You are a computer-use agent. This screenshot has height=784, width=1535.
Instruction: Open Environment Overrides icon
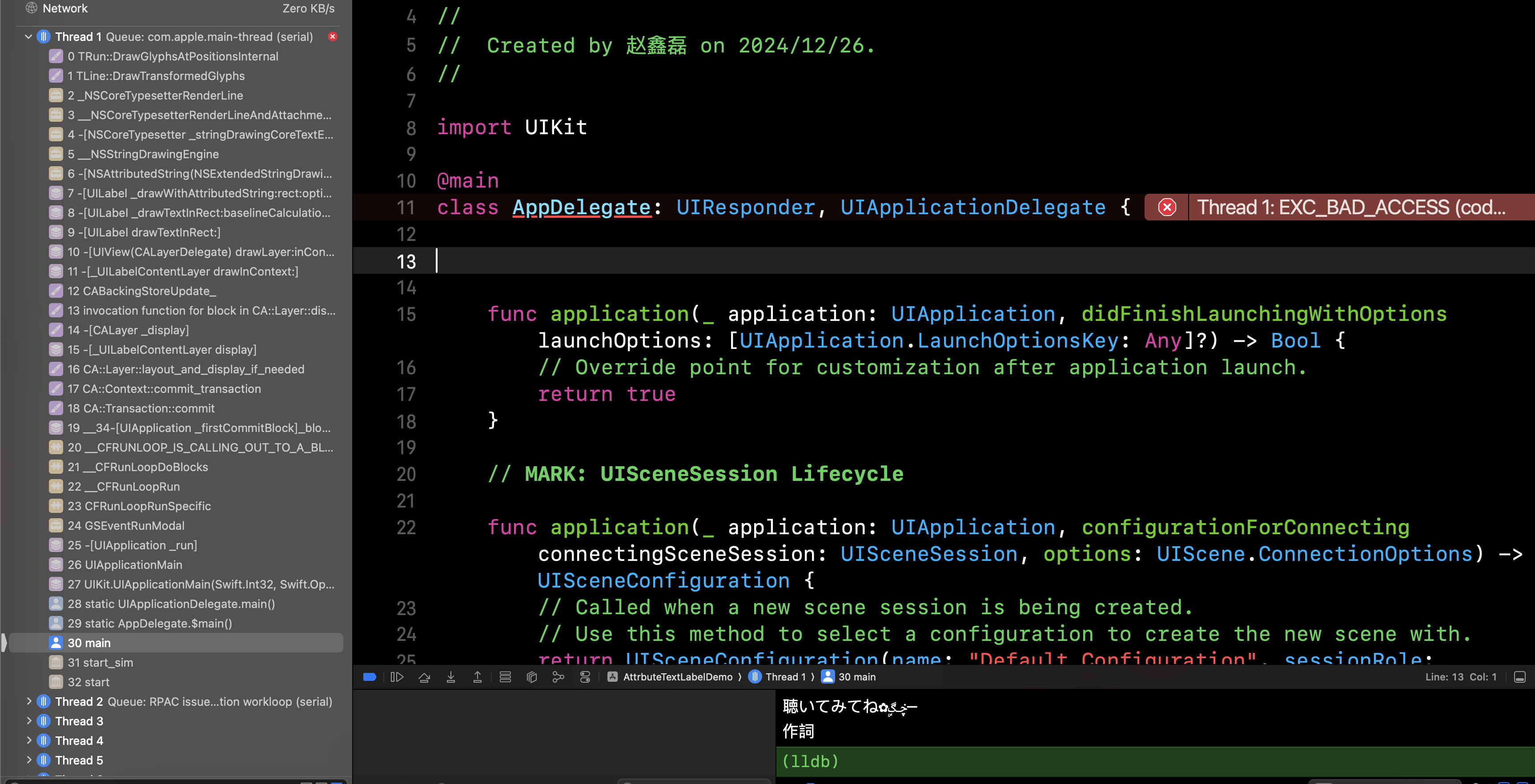click(585, 677)
